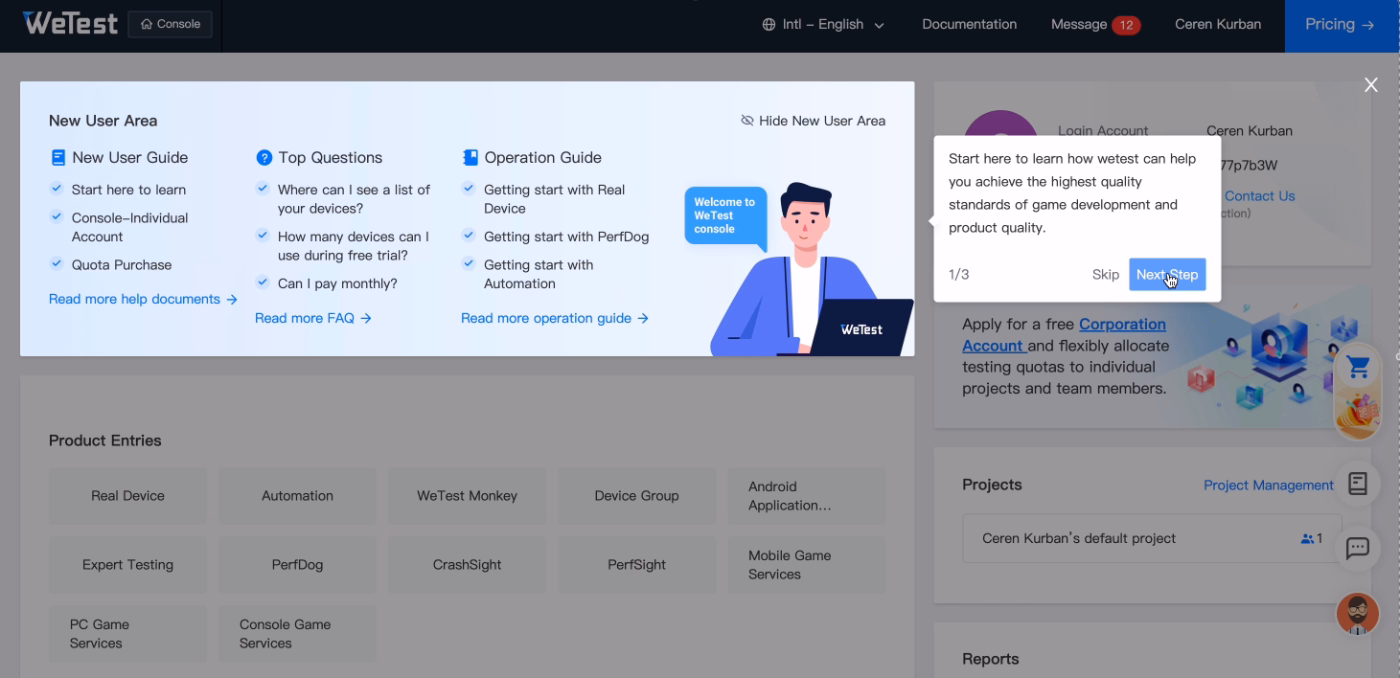1400x678 pixels.
Task: Open the Ceren Kurban account menu
Action: click(1217, 23)
